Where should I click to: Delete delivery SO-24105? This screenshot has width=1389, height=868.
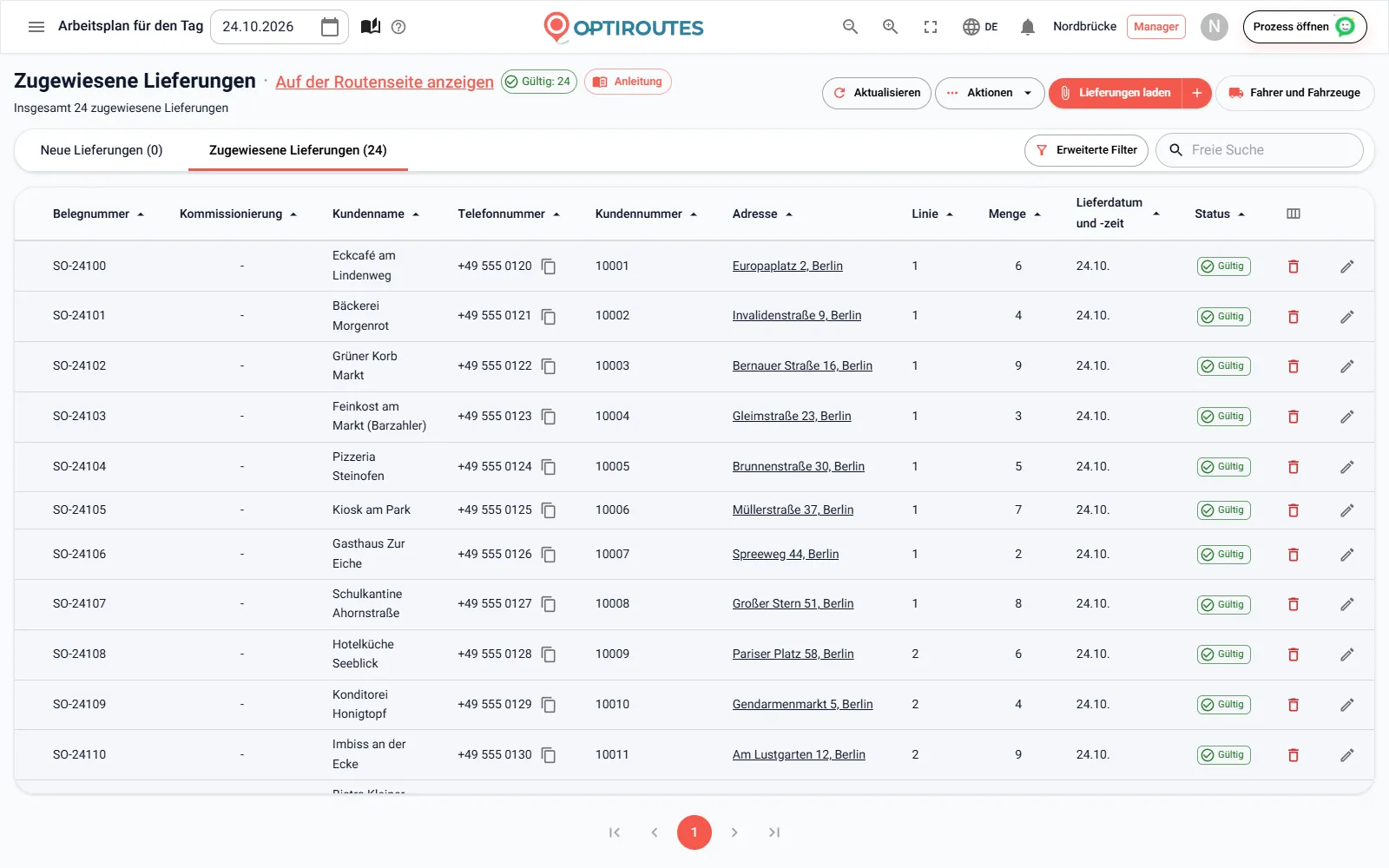pos(1294,510)
